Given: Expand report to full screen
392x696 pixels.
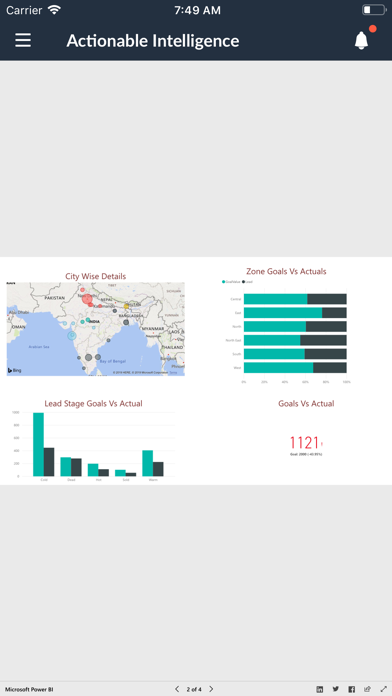Looking at the screenshot, I should pos(384,689).
